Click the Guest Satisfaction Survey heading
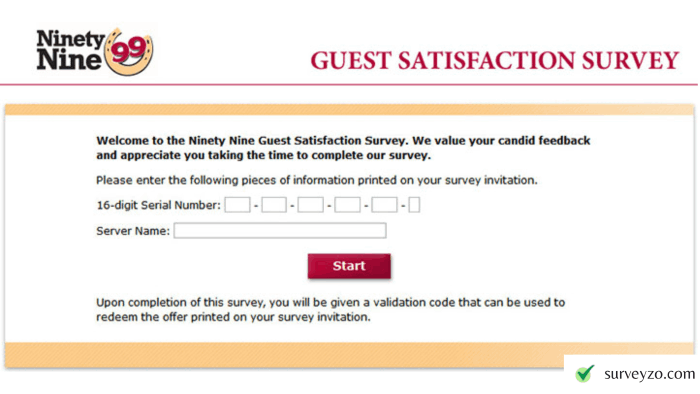This screenshot has width=700, height=394. pyautogui.click(x=495, y=61)
